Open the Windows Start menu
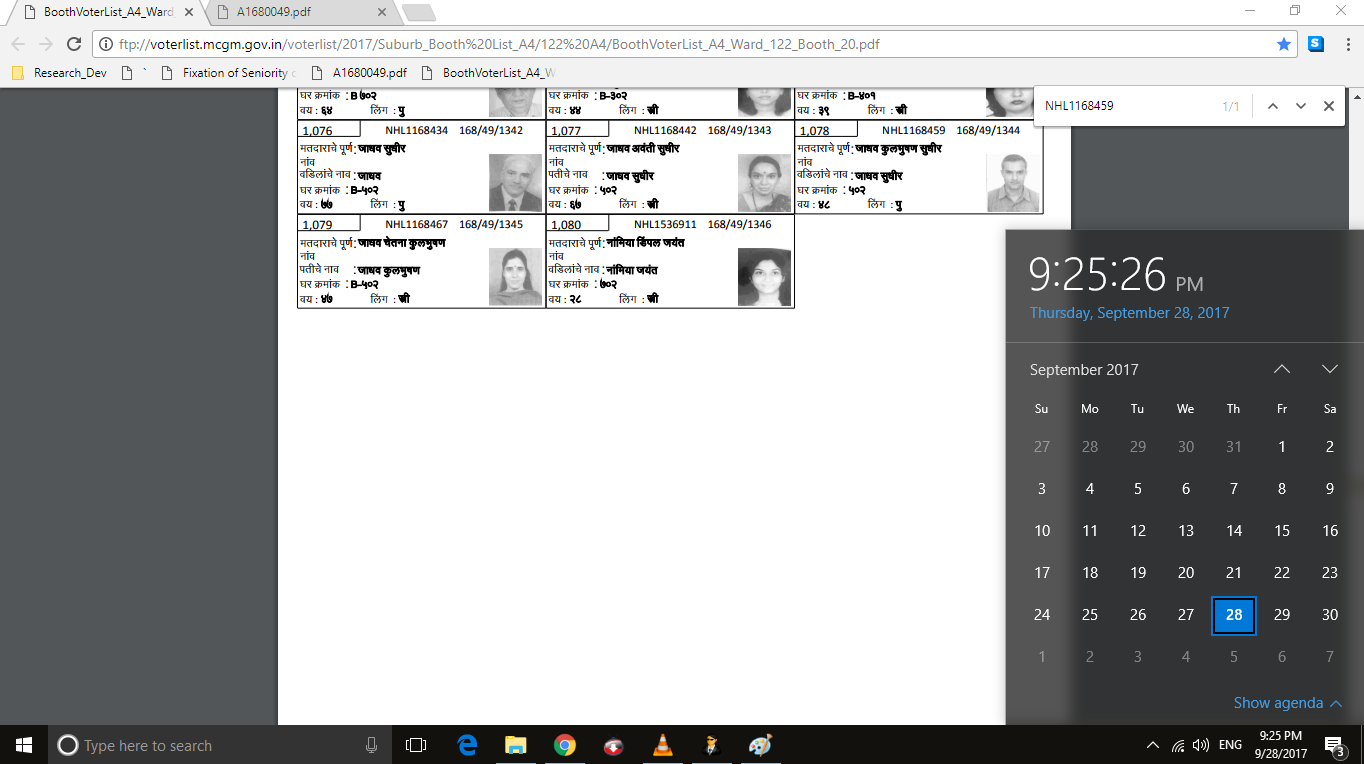Image resolution: width=1364 pixels, height=764 pixels. click(x=24, y=745)
